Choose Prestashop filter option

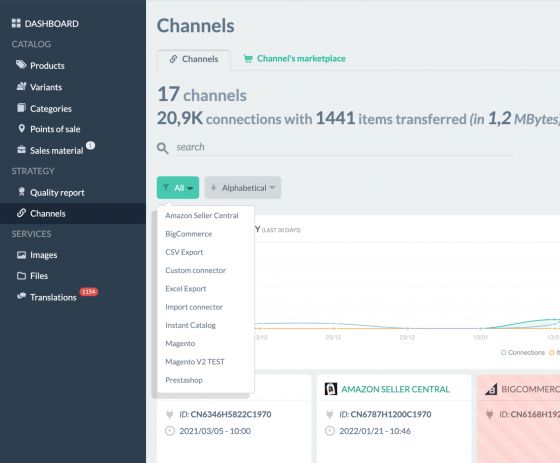coord(184,380)
